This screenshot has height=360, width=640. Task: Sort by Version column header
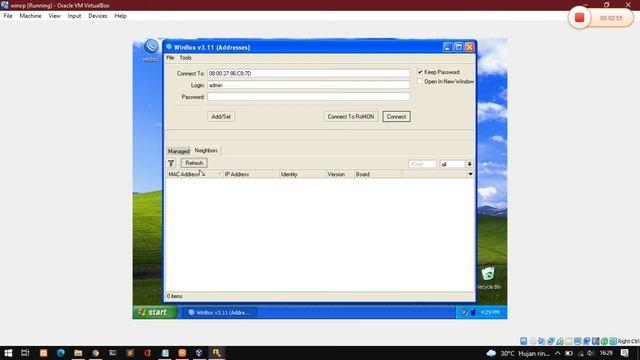click(340, 174)
